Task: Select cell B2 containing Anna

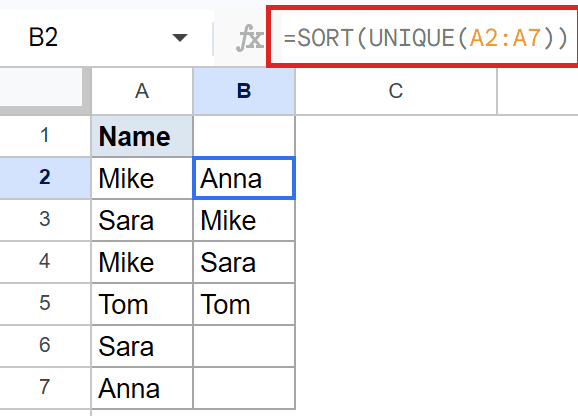Action: [244, 178]
